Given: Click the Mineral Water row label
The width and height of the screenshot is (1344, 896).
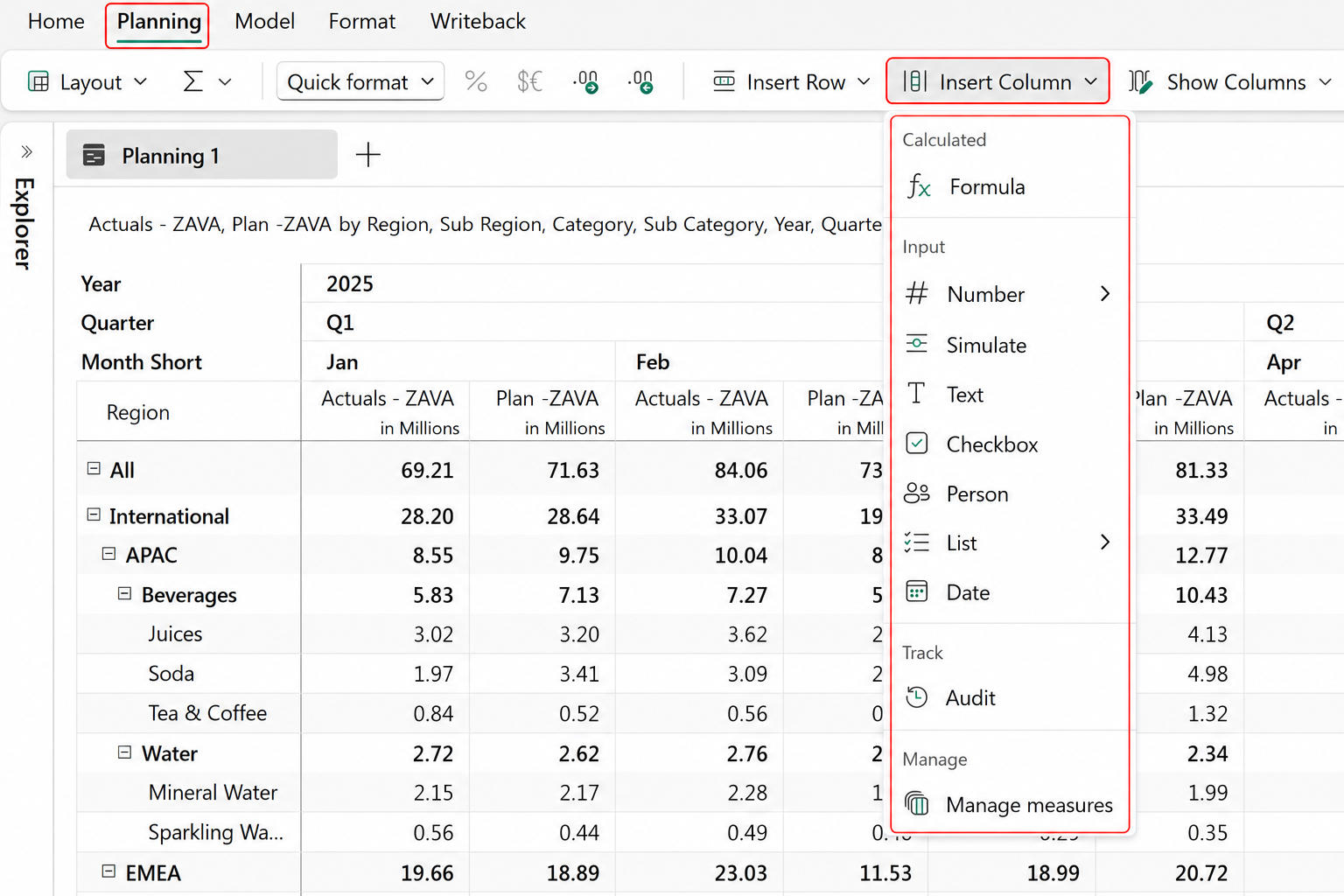Looking at the screenshot, I should [213, 792].
